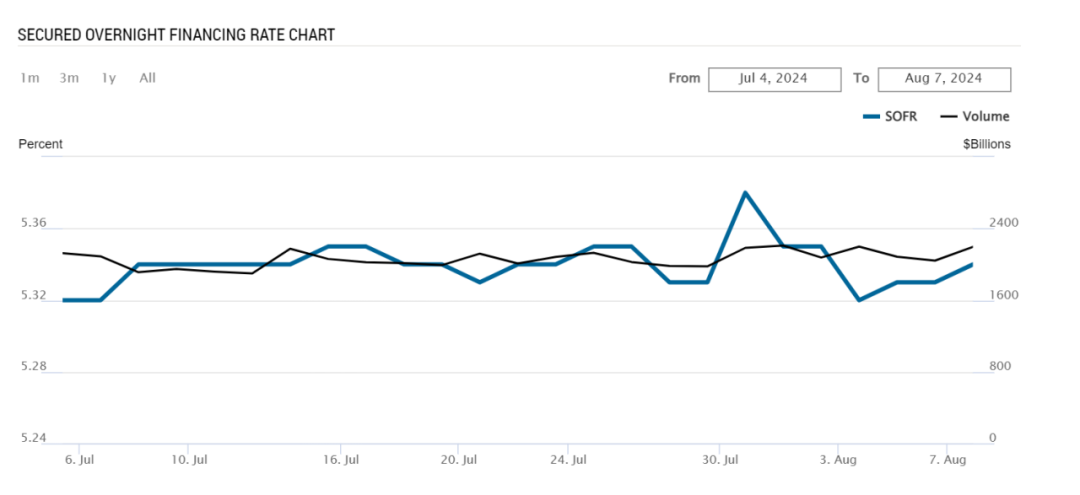Show All available data range
Image resolution: width=1080 pixels, height=495 pixels.
click(147, 78)
